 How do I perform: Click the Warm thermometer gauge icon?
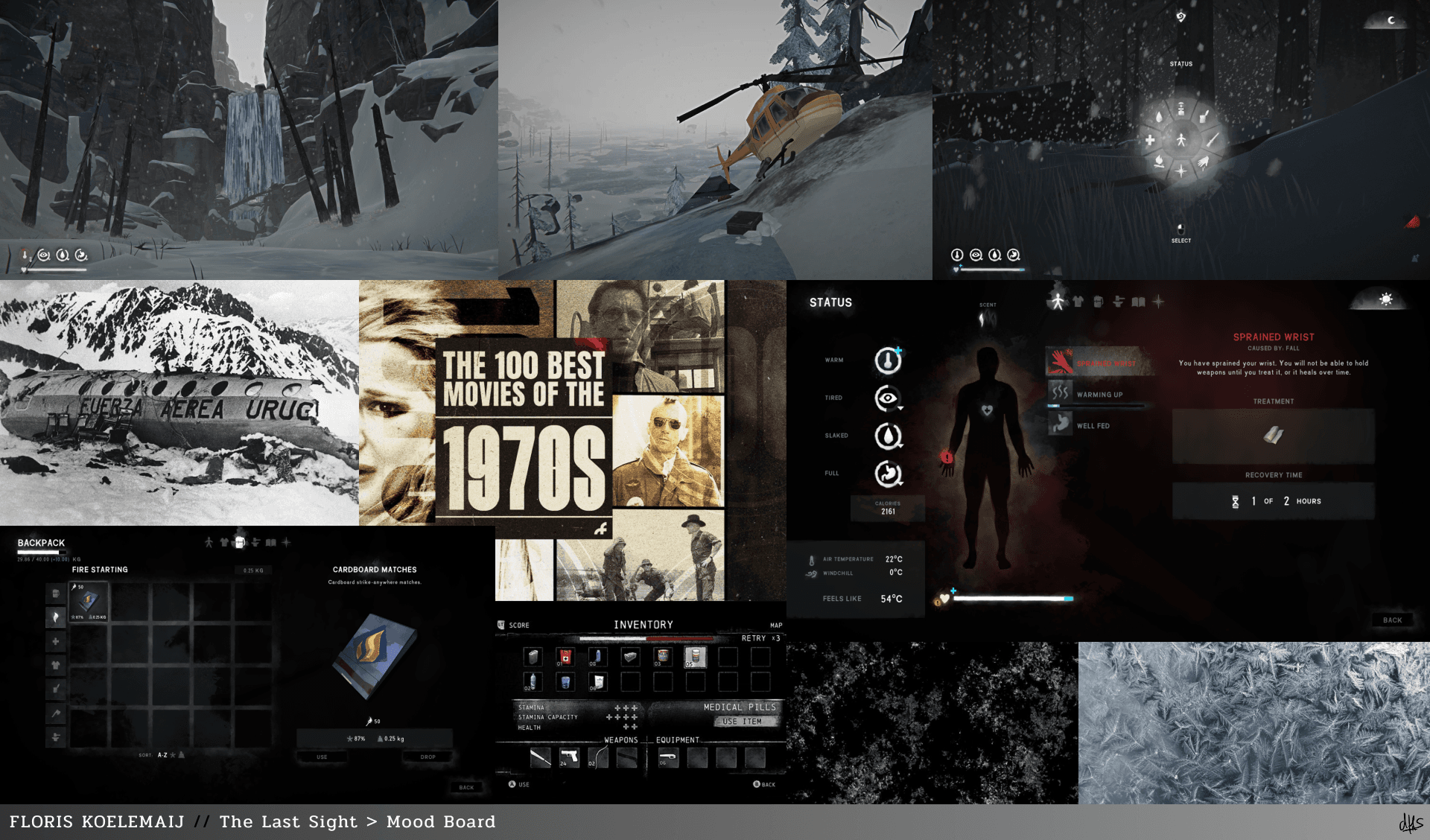pyautogui.click(x=888, y=360)
